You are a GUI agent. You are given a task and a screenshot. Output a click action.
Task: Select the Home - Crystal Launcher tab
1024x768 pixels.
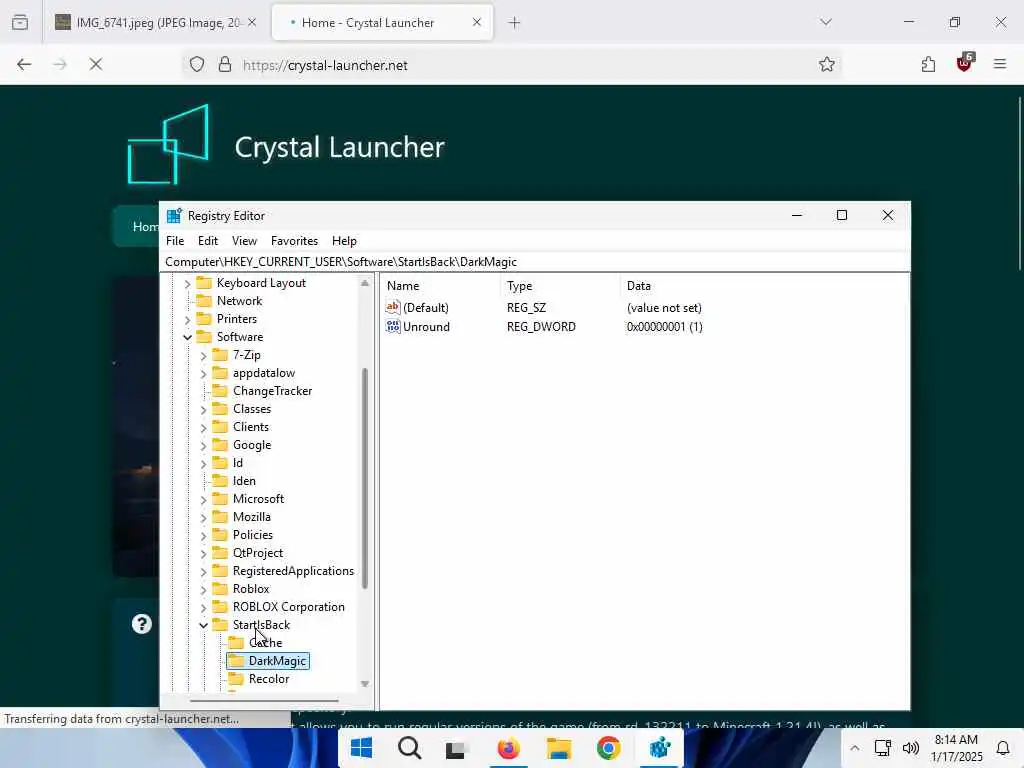tap(383, 23)
